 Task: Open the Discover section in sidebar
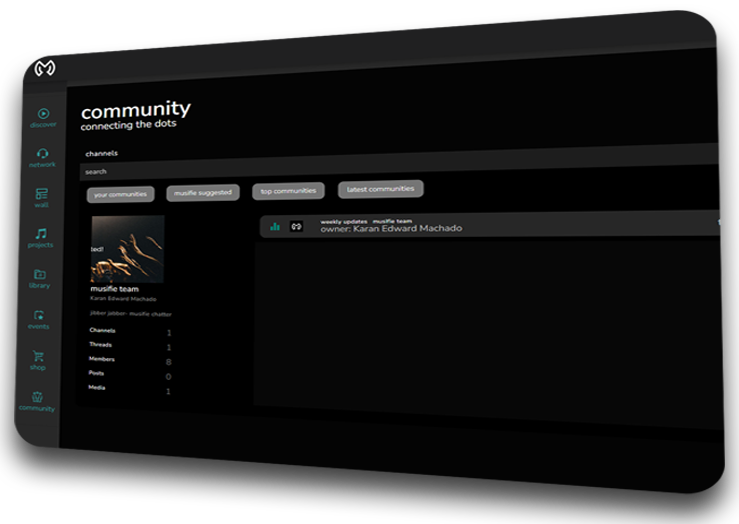[x=44, y=115]
